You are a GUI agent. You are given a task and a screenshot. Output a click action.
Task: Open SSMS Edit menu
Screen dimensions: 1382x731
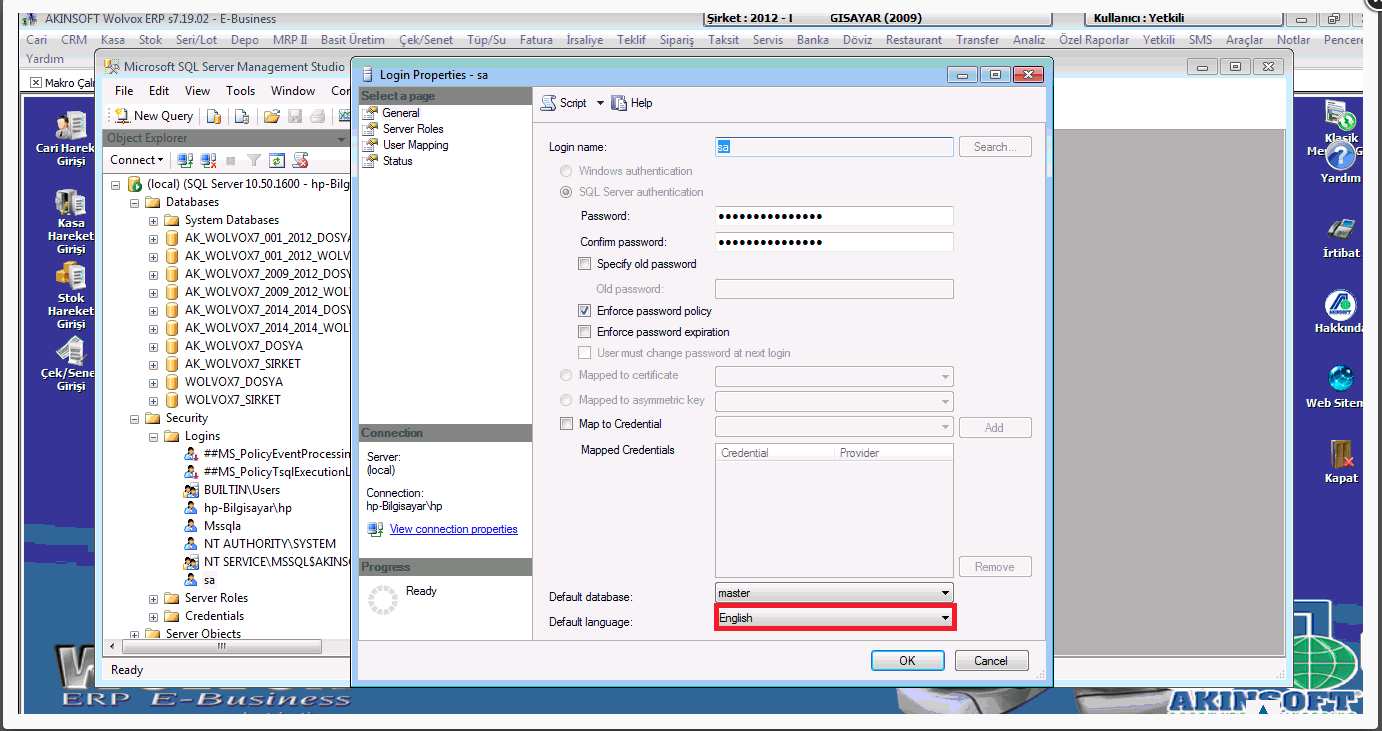[159, 91]
